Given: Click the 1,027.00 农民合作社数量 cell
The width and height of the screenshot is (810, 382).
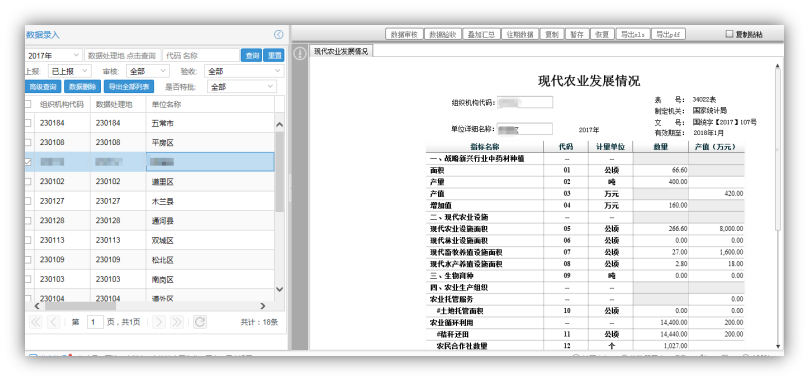Looking at the screenshot, I should [x=661, y=346].
